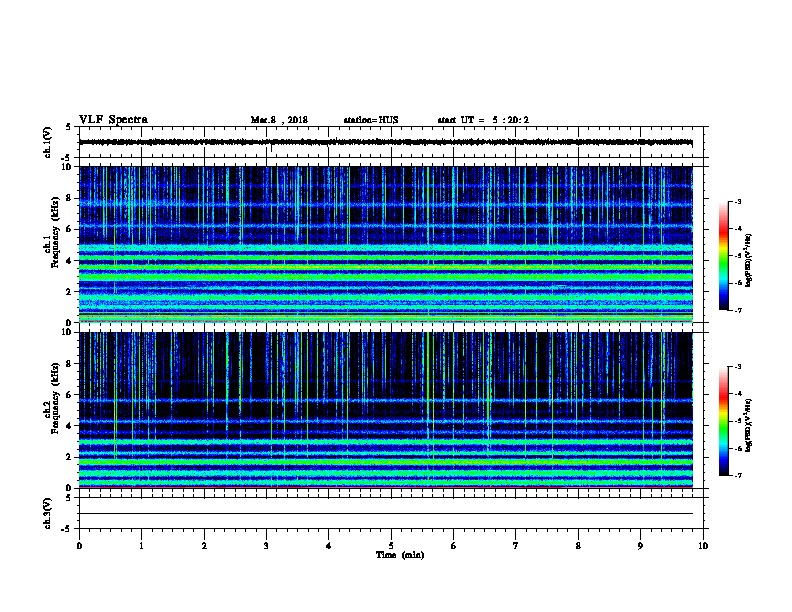Viewport: 792px width, 612px height.
Task: Select the ch.2 "Frequency (kHz)" axis label
Action: click(55, 398)
